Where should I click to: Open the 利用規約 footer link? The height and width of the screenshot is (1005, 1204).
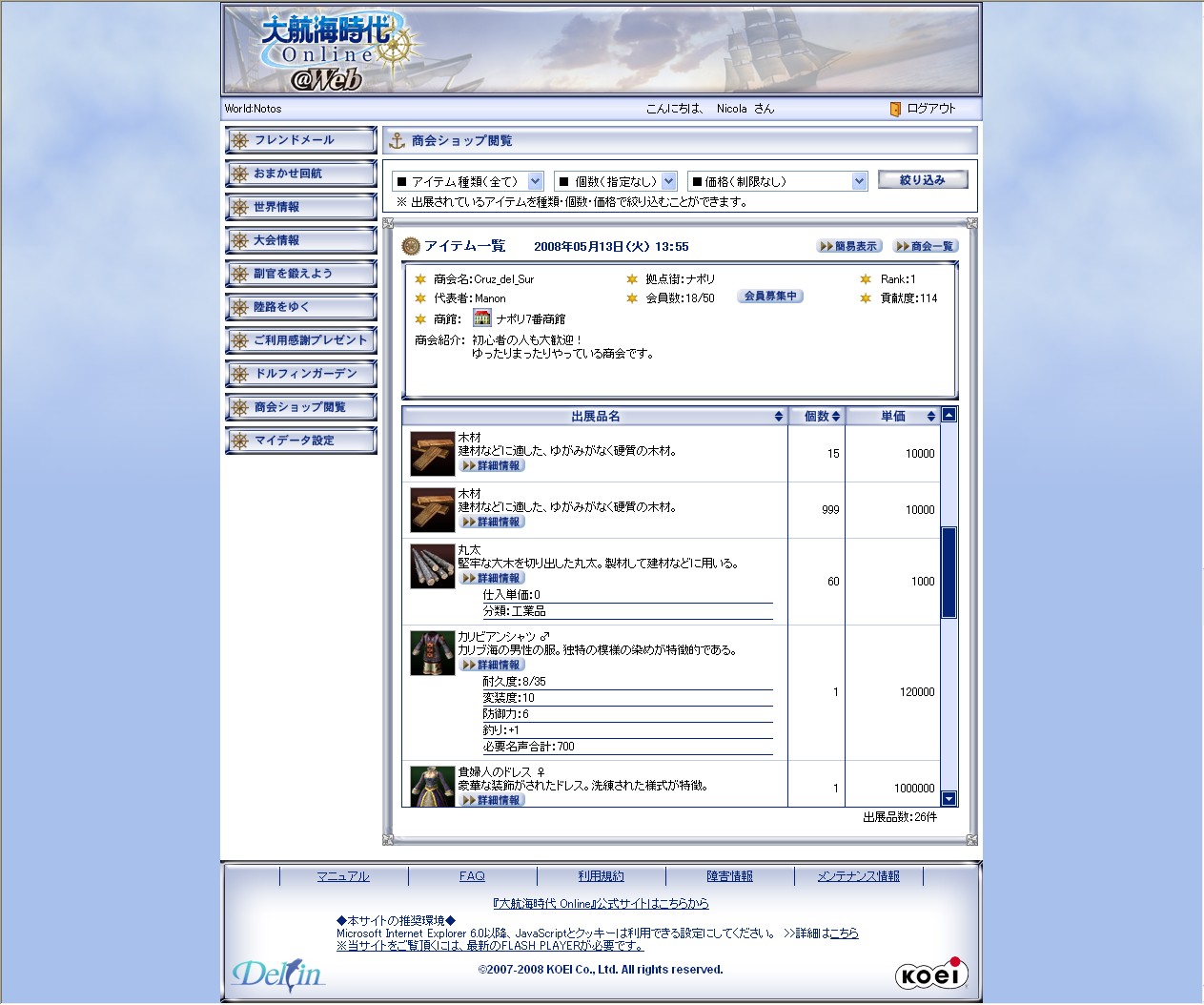click(x=601, y=876)
